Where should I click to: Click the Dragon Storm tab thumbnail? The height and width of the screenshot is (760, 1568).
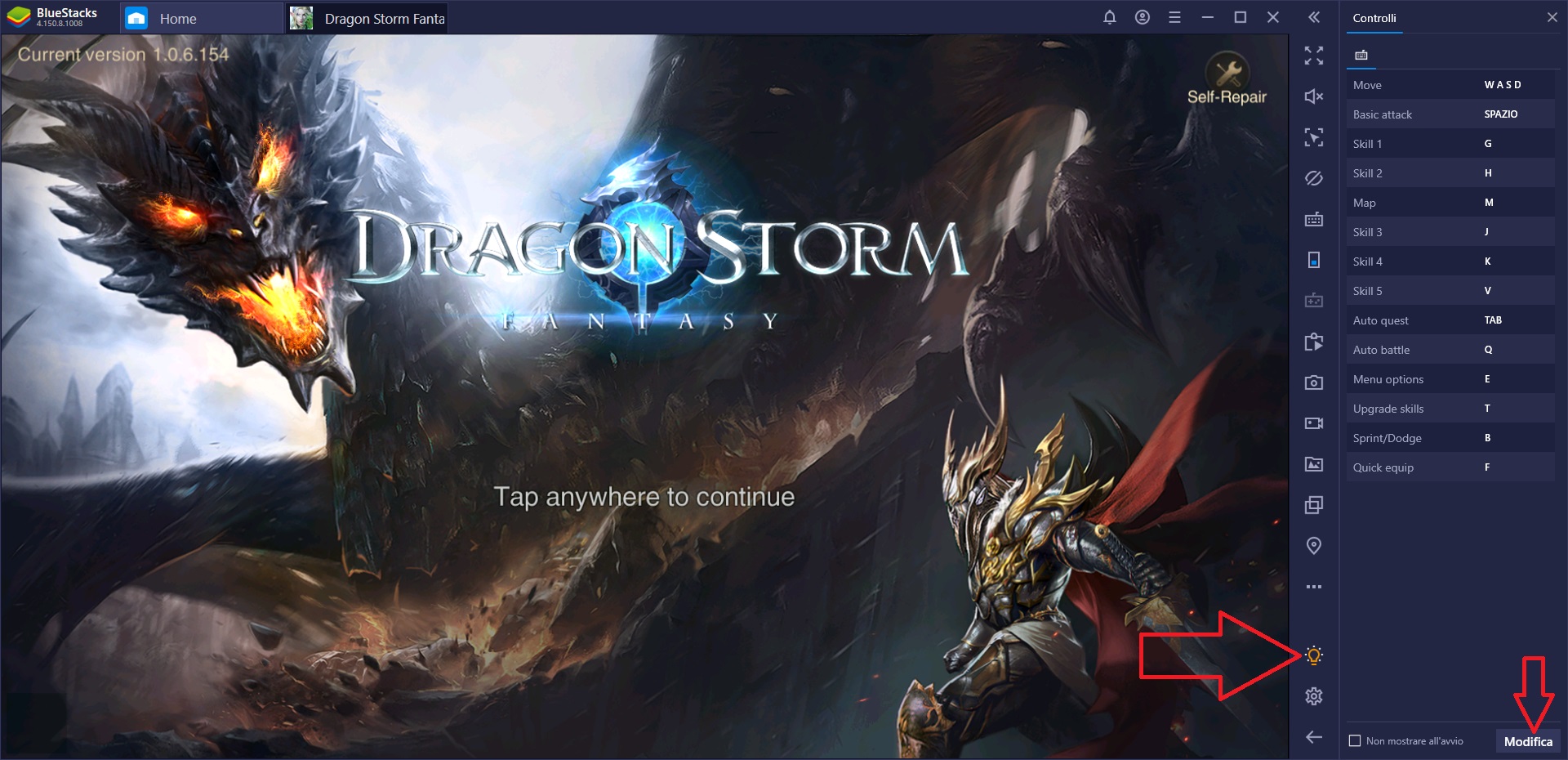301,18
